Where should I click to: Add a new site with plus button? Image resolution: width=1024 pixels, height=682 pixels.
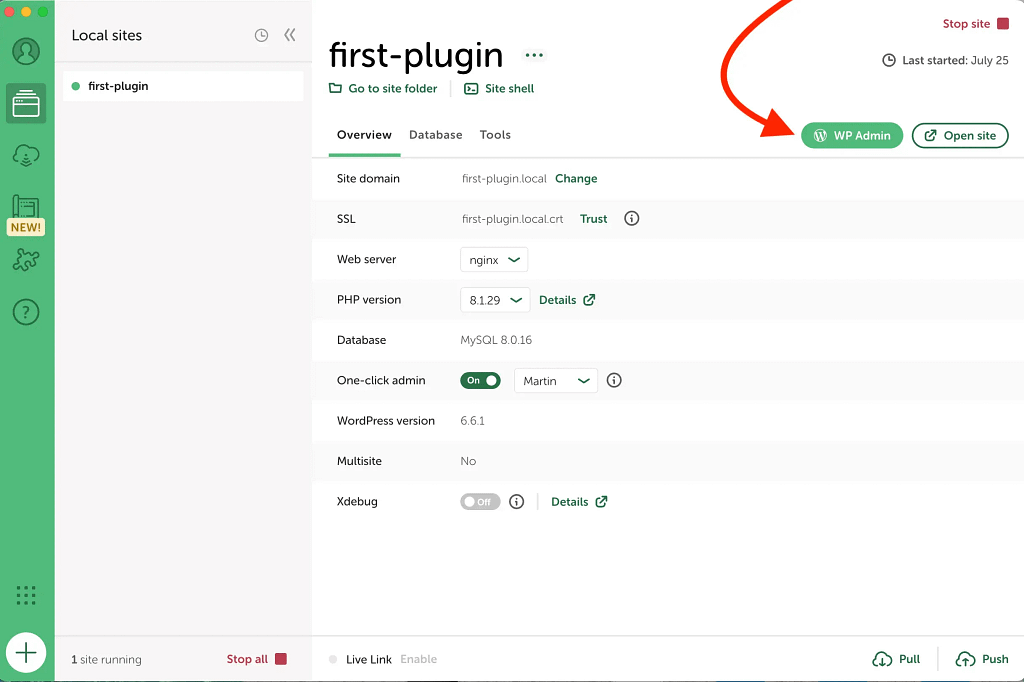pyautogui.click(x=26, y=653)
